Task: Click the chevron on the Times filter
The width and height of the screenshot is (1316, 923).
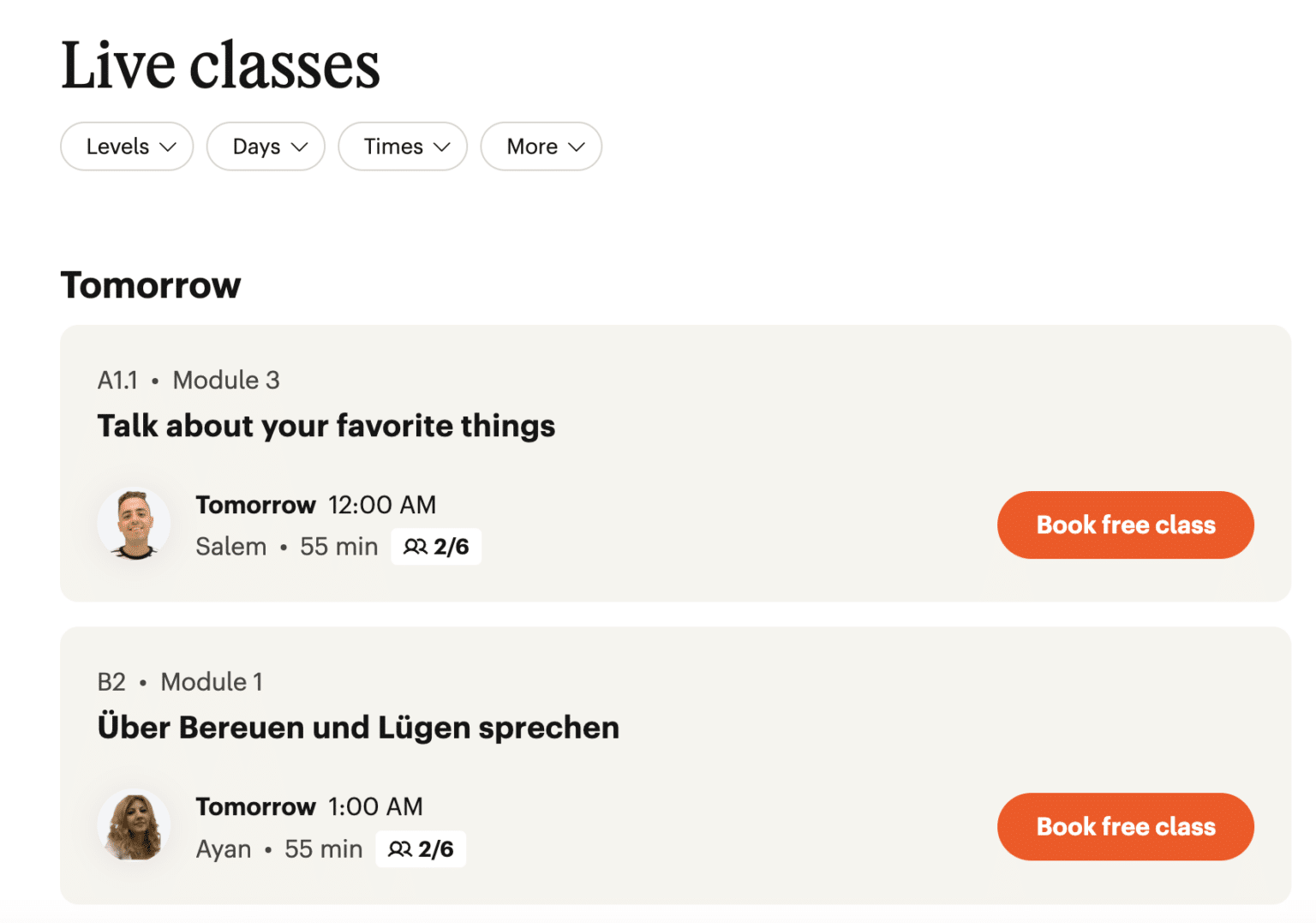Action: point(442,147)
